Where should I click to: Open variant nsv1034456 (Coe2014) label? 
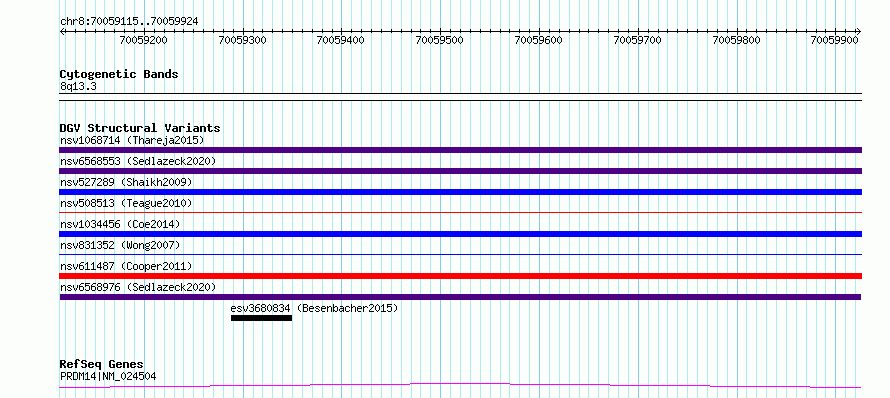(x=120, y=224)
